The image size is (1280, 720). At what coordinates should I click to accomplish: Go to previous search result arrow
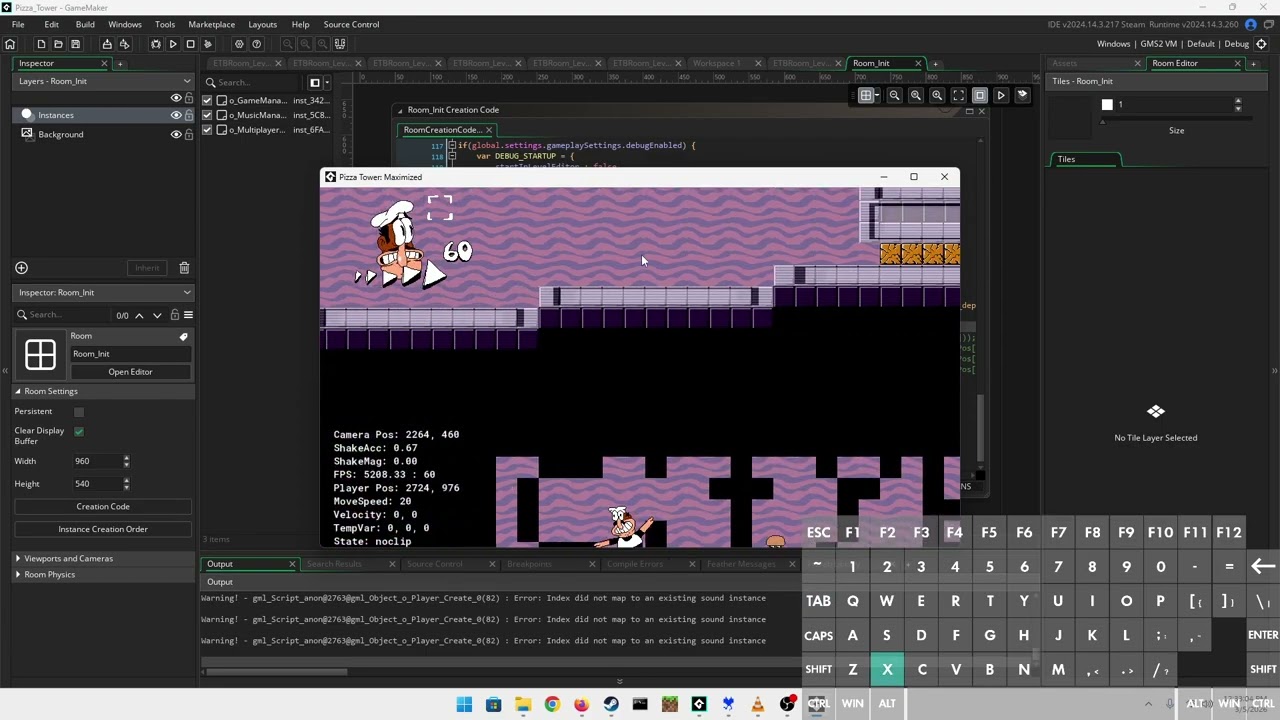click(x=139, y=315)
